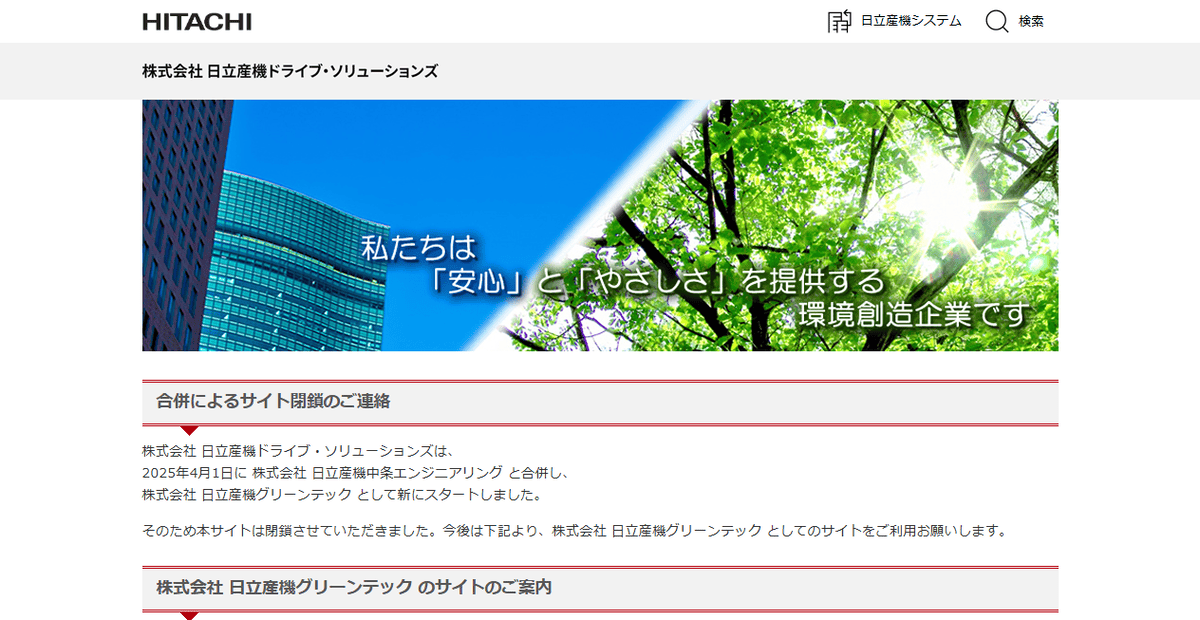1200x620 pixels.
Task: Select the HITACHI logo to go home
Action: coord(198,21)
